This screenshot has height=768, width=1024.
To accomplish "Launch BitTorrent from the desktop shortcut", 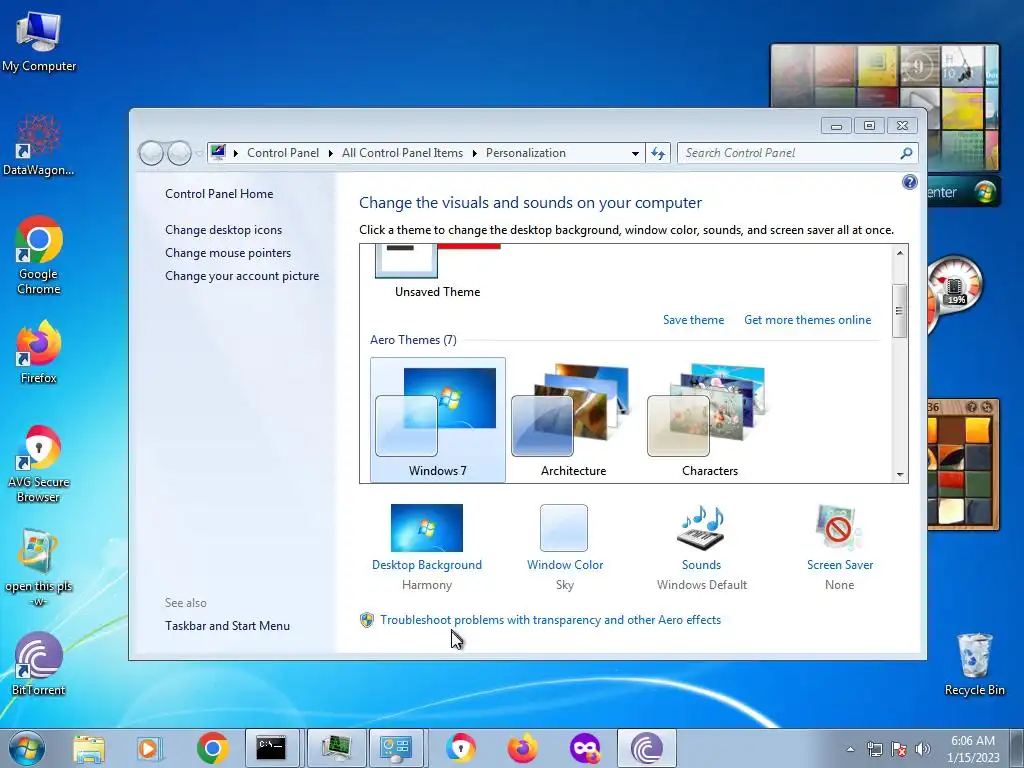I will [39, 664].
